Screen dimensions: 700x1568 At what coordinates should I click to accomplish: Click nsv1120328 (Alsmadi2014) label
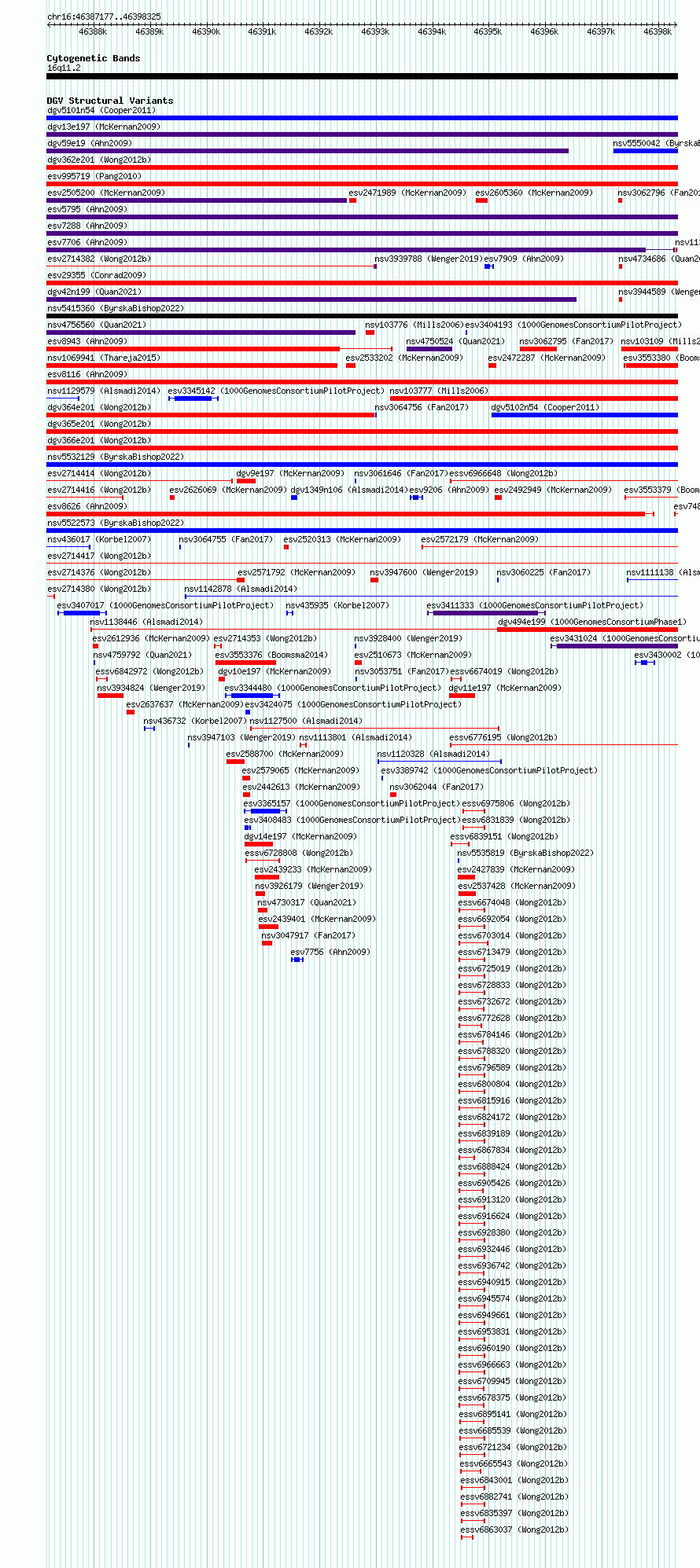tap(433, 754)
